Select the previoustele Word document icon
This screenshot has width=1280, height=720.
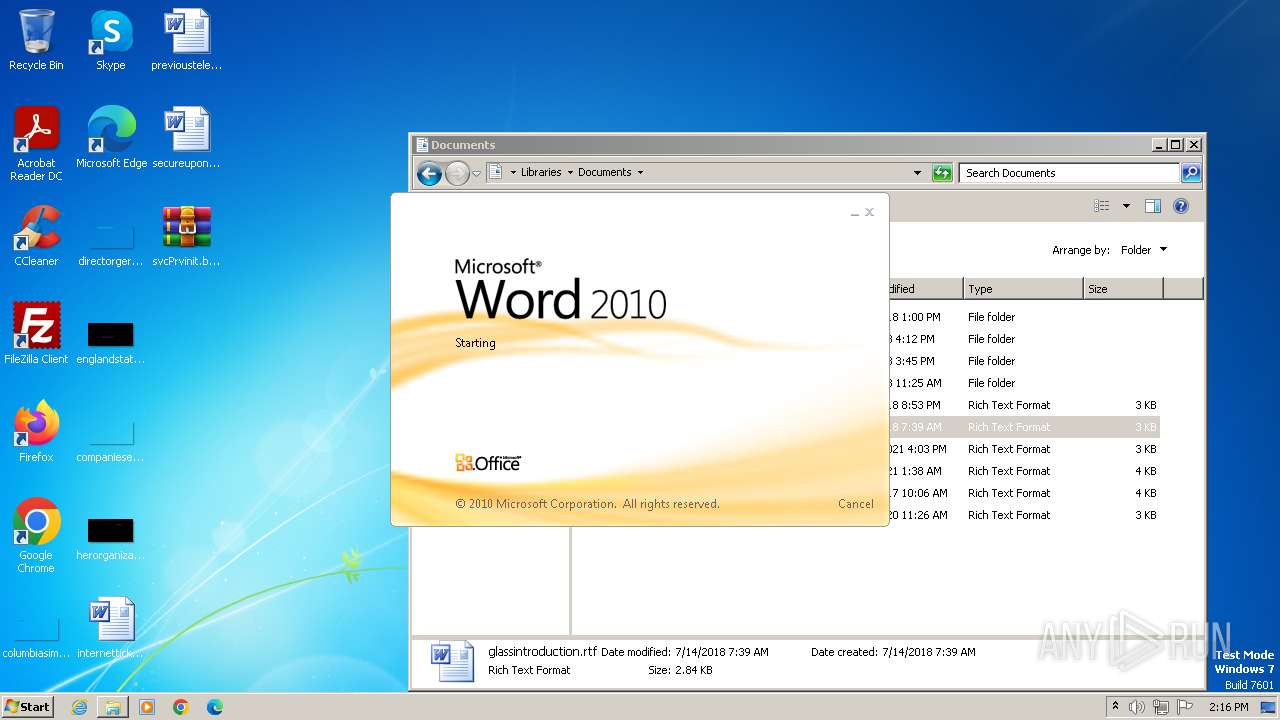pos(186,40)
